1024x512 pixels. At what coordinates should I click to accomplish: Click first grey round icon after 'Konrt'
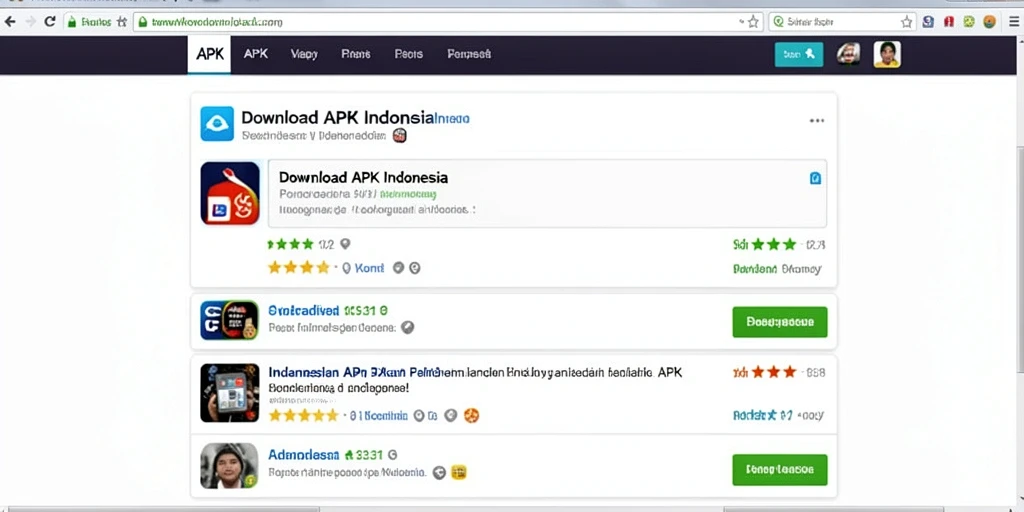[398, 268]
